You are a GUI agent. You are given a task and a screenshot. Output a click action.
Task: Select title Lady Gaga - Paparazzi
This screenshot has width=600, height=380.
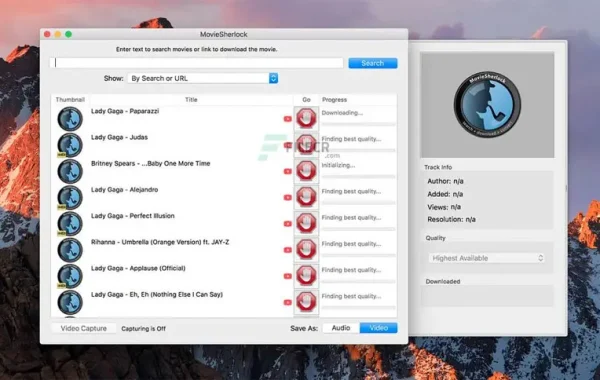[125, 111]
